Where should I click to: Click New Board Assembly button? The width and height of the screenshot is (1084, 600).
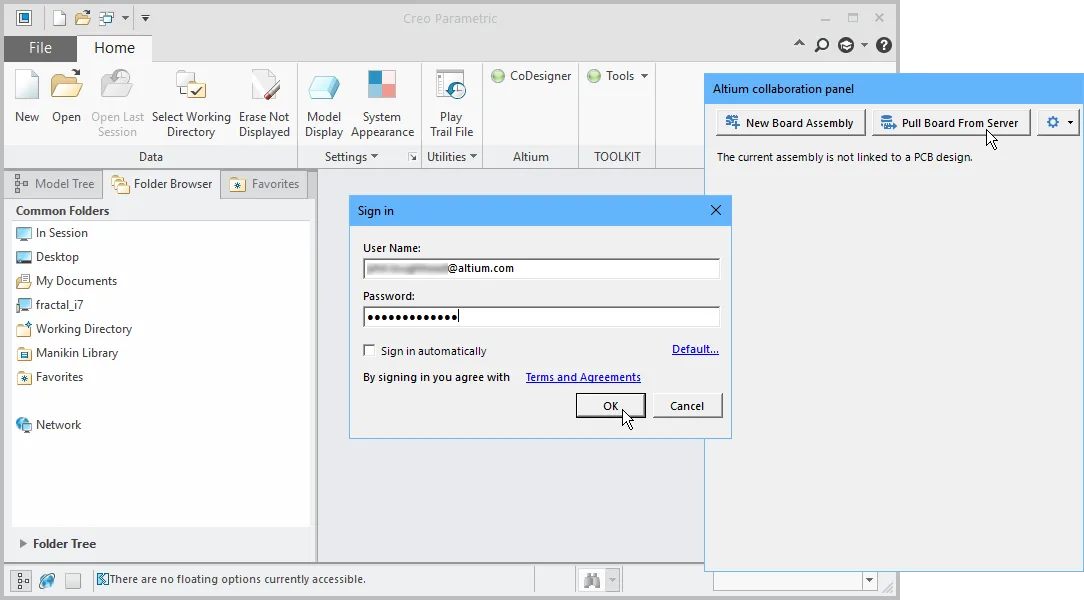point(790,123)
